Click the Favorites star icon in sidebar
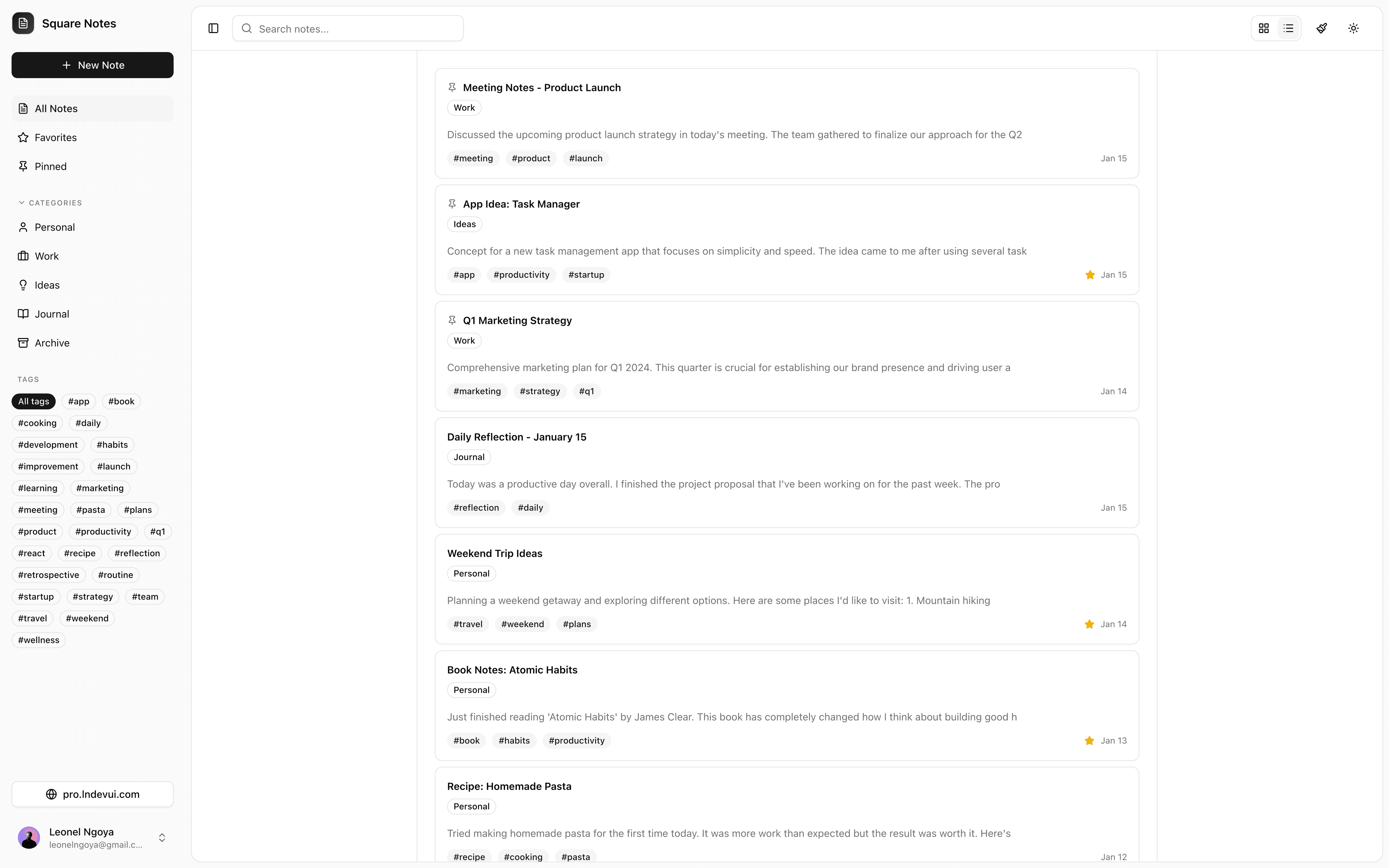This screenshot has height=868, width=1389. coord(23,137)
